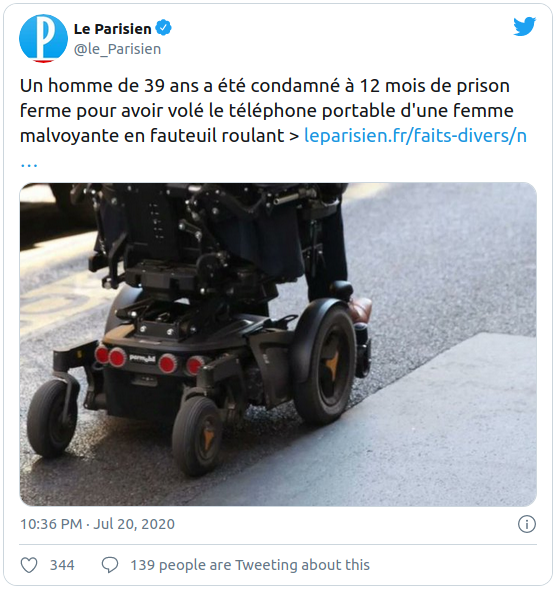
Task: Click the 344 likes count
Action: click(x=62, y=565)
